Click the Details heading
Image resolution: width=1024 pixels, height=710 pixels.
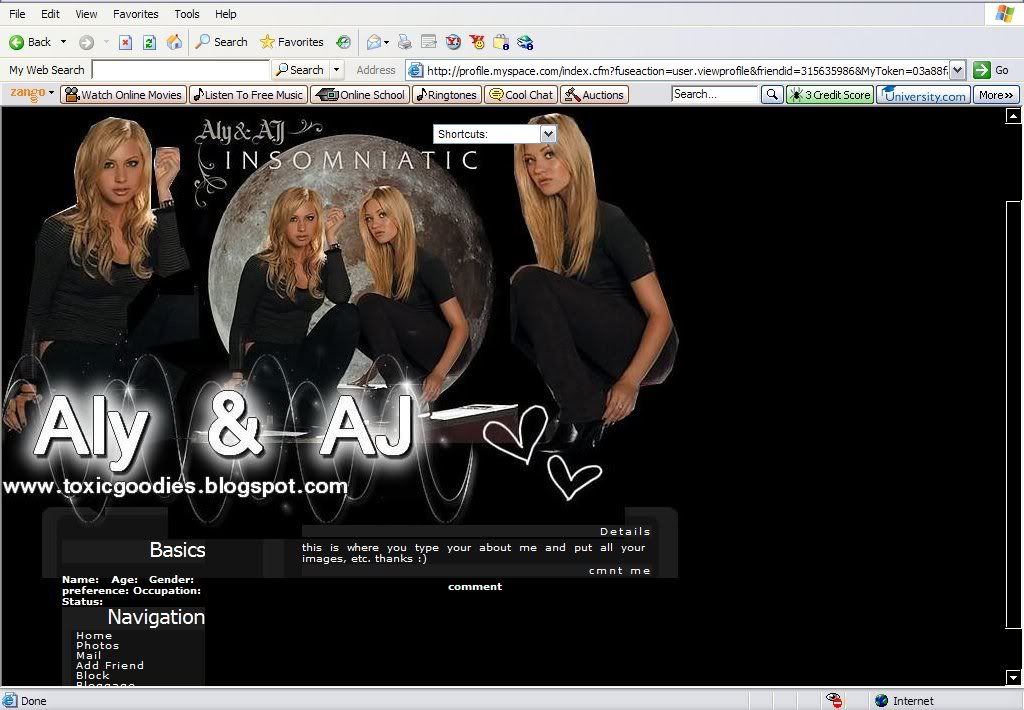coord(625,532)
